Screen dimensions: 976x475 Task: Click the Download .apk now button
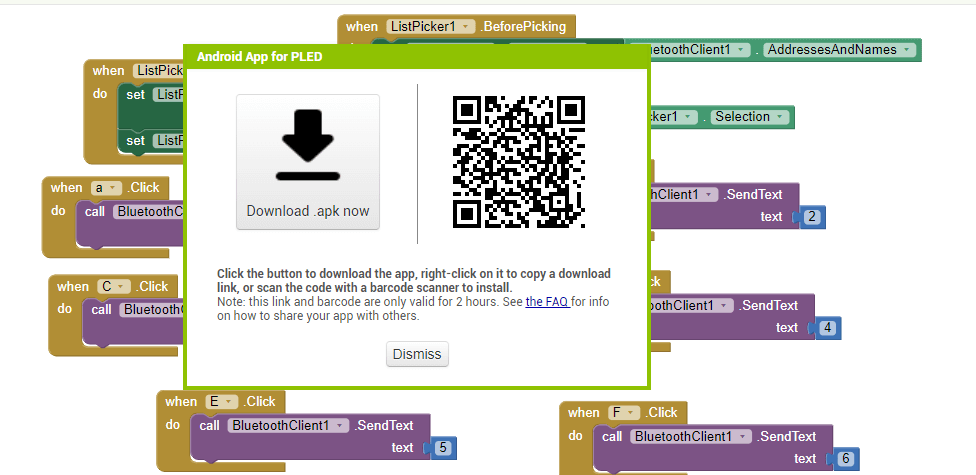coord(307,162)
